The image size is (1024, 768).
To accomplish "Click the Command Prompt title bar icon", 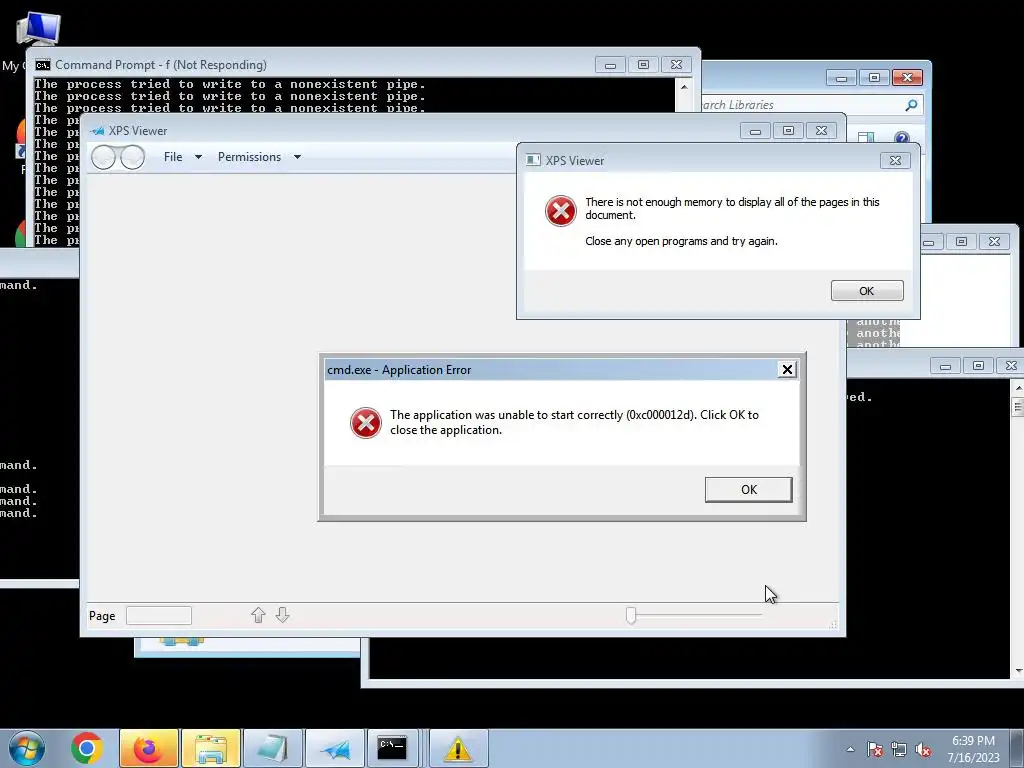I will (43, 65).
